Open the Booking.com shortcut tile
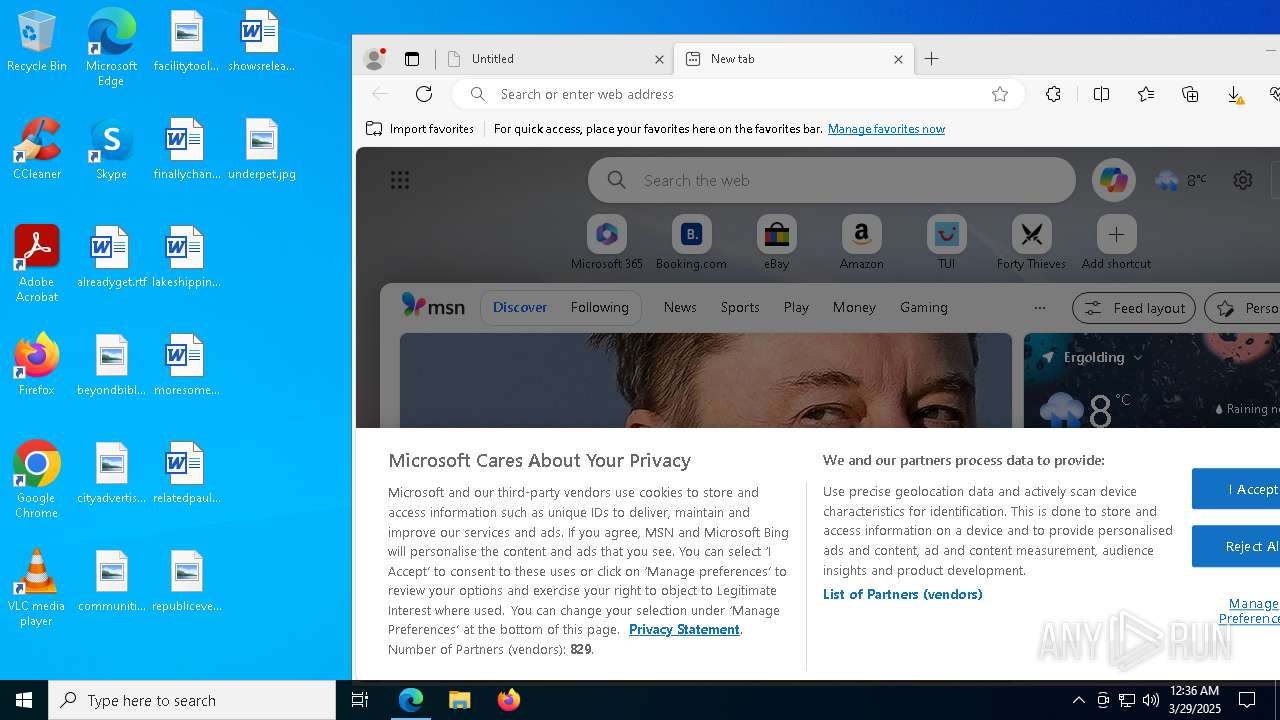Viewport: 1280px width, 720px height. (691, 242)
